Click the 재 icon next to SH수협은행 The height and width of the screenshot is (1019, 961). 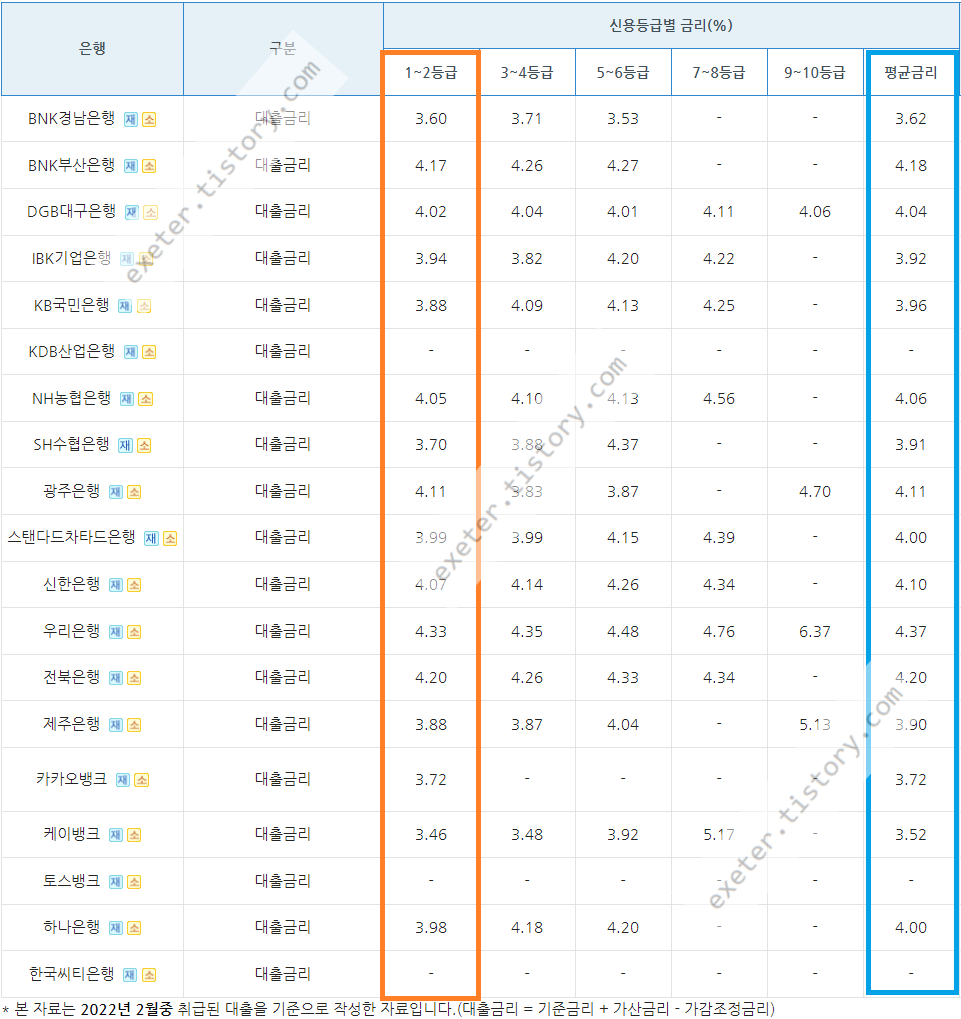pyautogui.click(x=125, y=446)
